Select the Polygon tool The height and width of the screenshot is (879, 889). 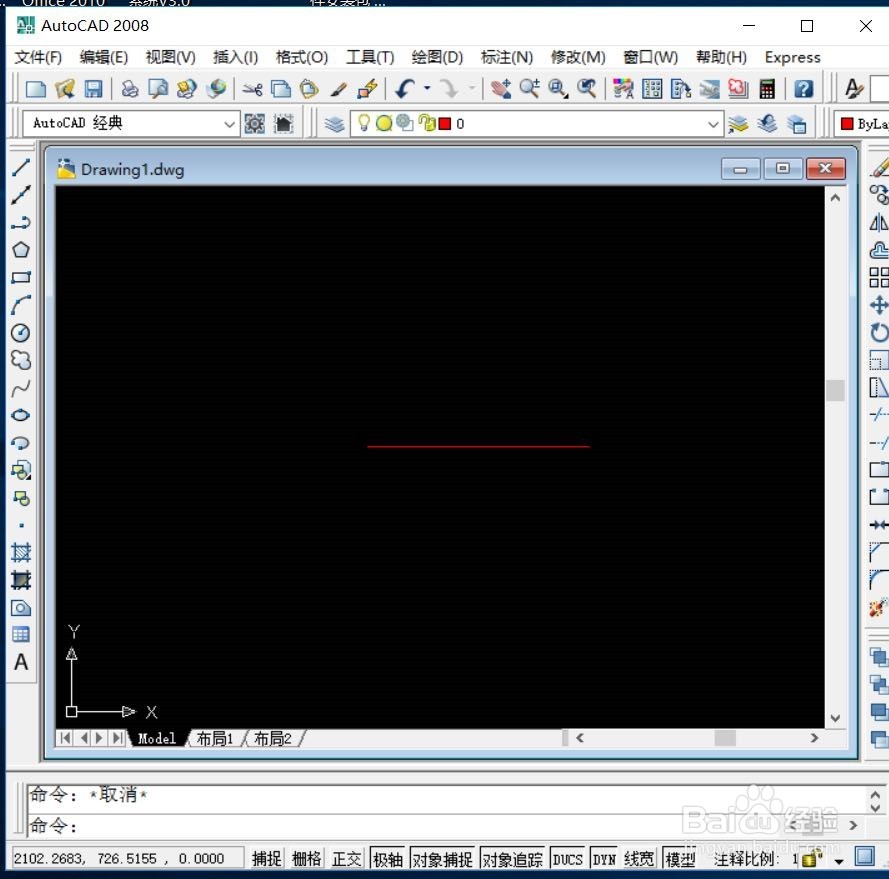click(21, 250)
